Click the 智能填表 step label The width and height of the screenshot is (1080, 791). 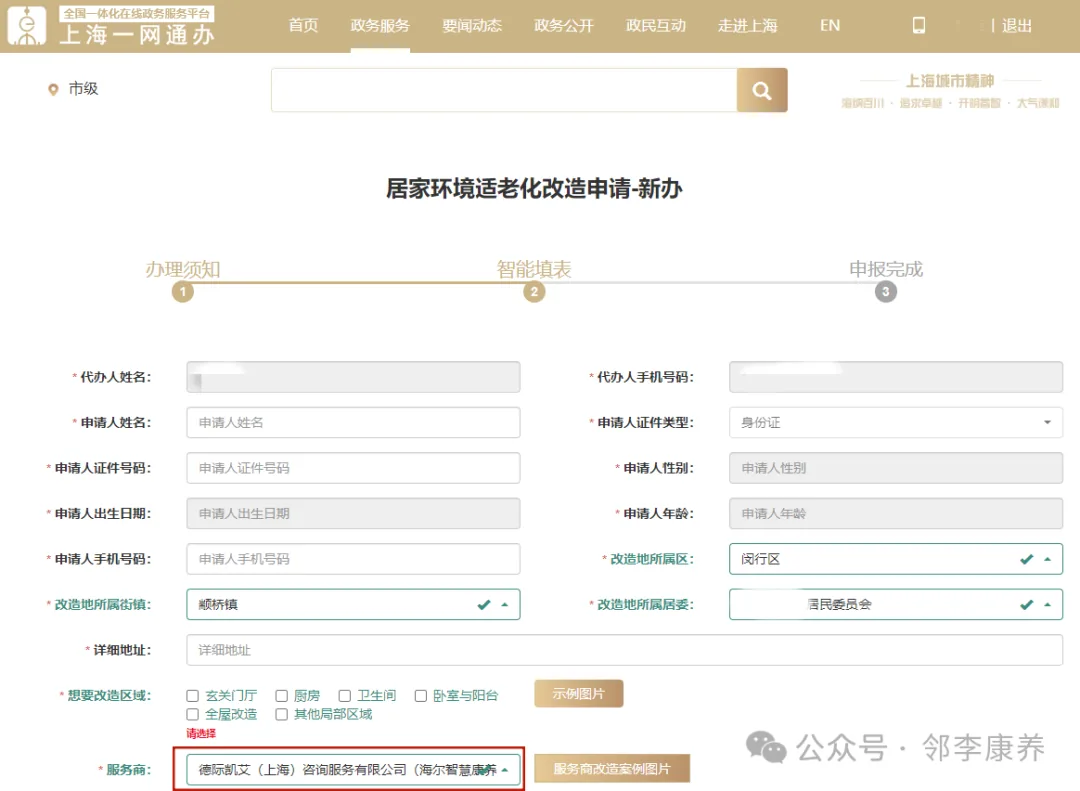click(x=534, y=269)
